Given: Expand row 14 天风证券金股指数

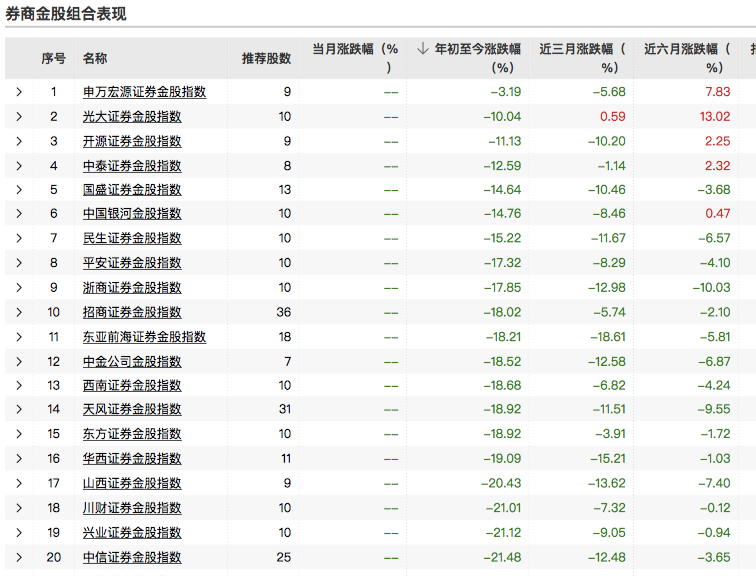Looking at the screenshot, I should pos(19,409).
